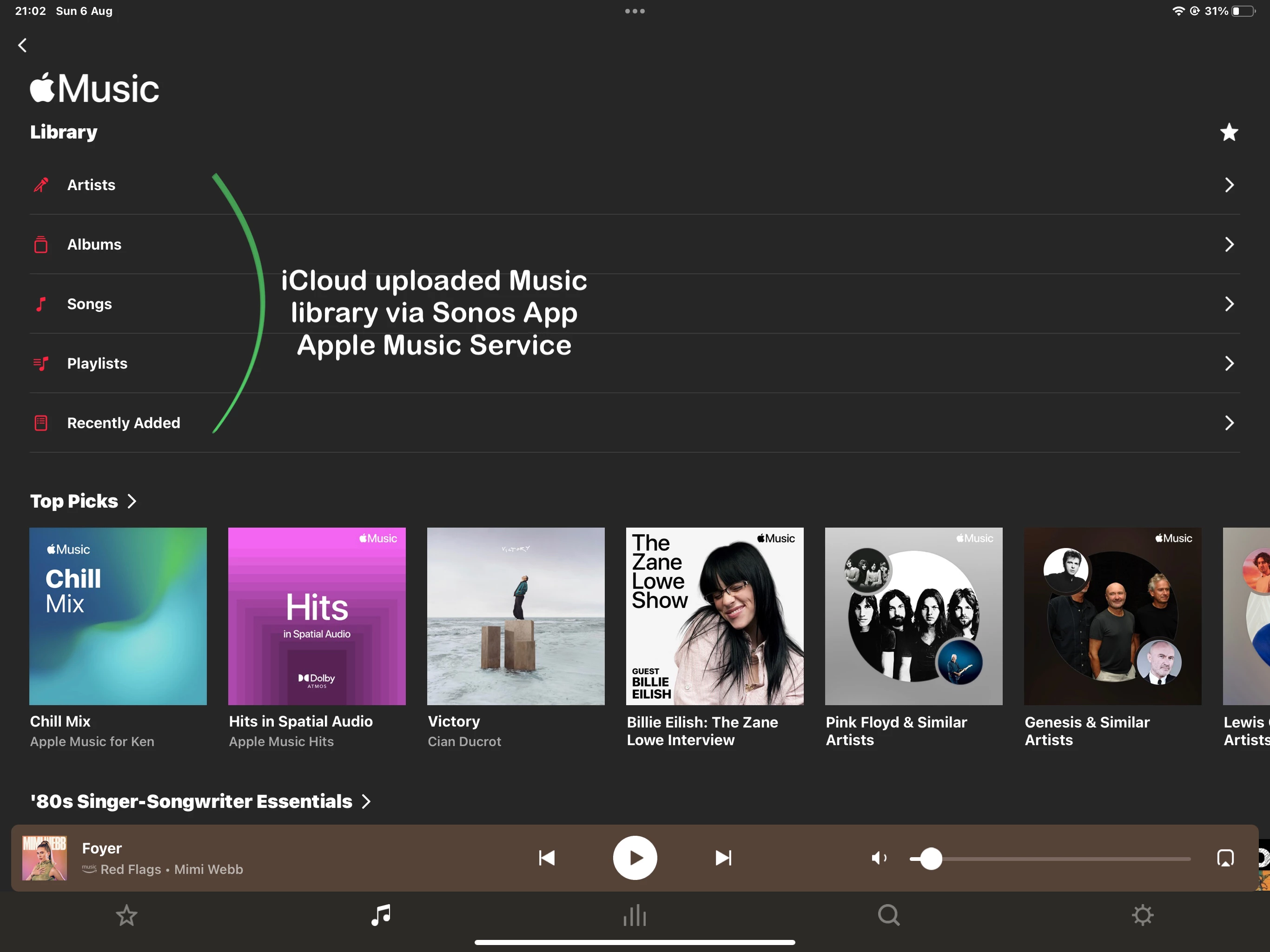This screenshot has width=1270, height=952.
Task: Open the Rooms bars tab
Action: tap(635, 915)
